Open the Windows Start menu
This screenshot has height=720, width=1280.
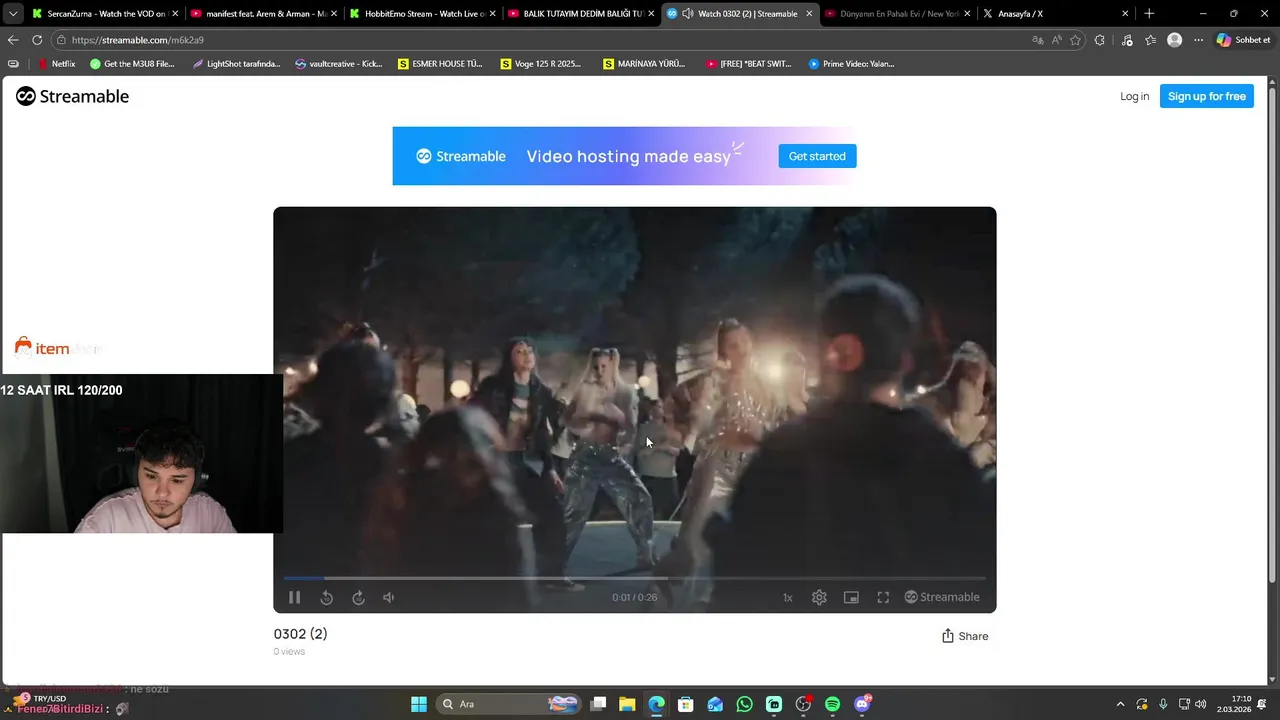coord(419,704)
